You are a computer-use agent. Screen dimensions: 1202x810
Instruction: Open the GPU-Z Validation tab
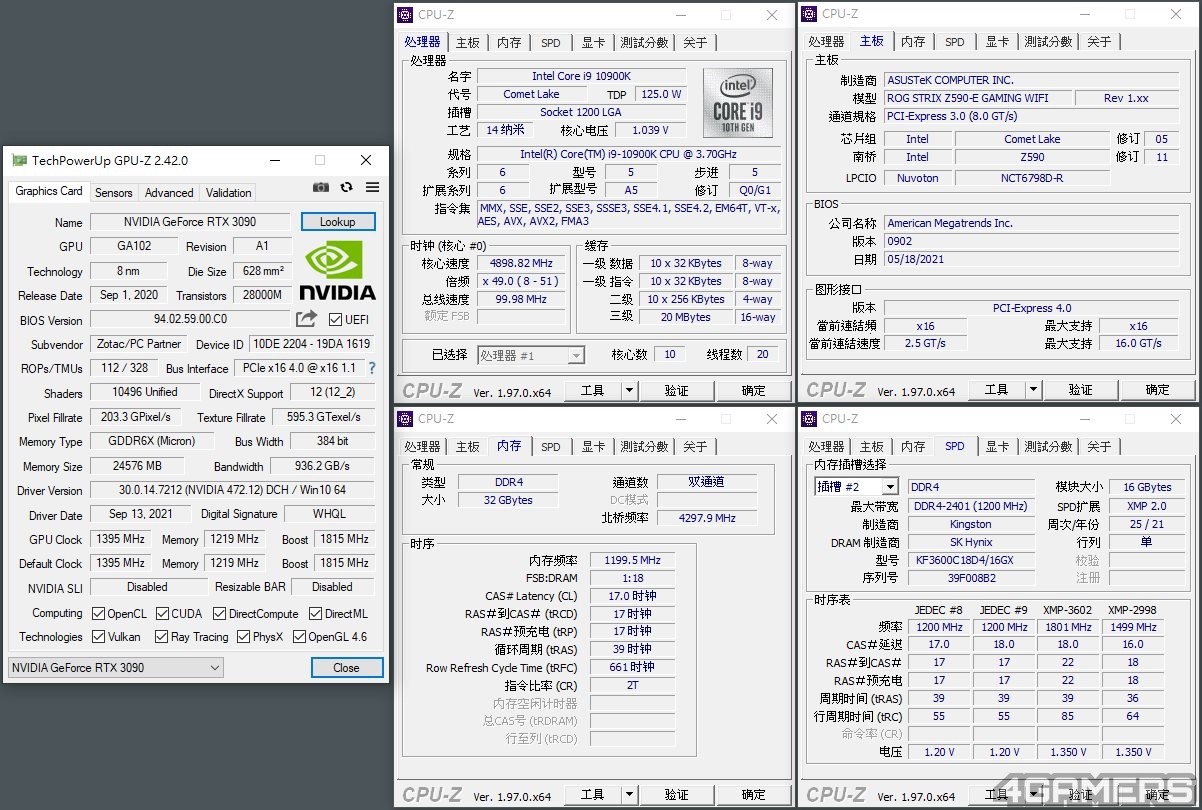(x=229, y=193)
